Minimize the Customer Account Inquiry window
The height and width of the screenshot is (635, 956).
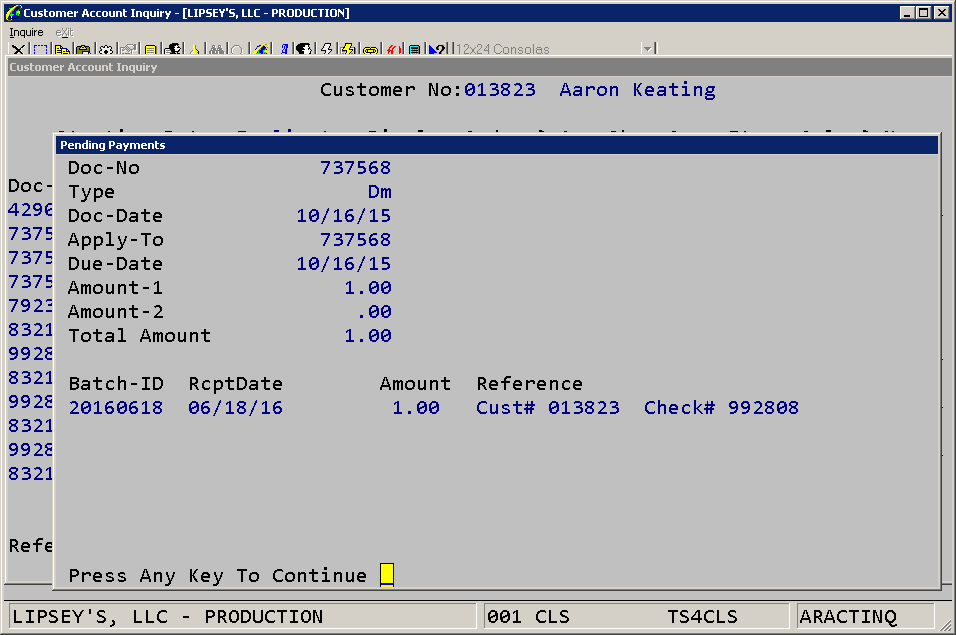pos(907,12)
